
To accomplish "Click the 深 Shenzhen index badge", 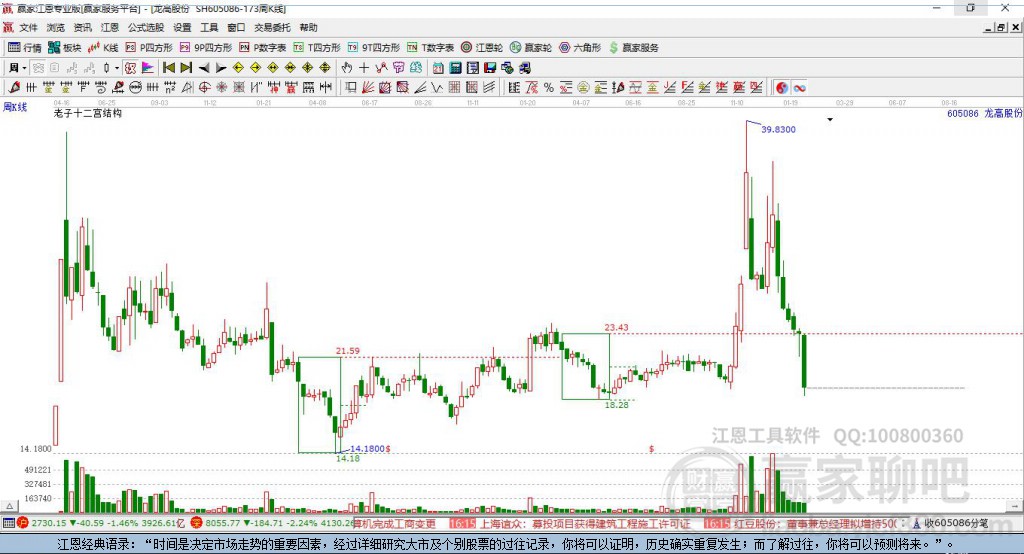I will (197, 523).
